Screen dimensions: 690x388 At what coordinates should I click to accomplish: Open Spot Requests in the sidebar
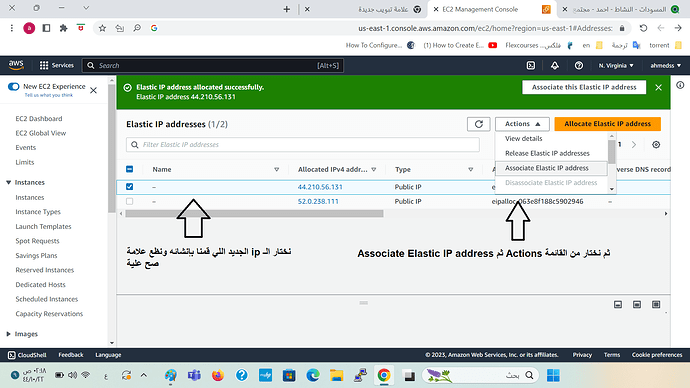(37, 241)
